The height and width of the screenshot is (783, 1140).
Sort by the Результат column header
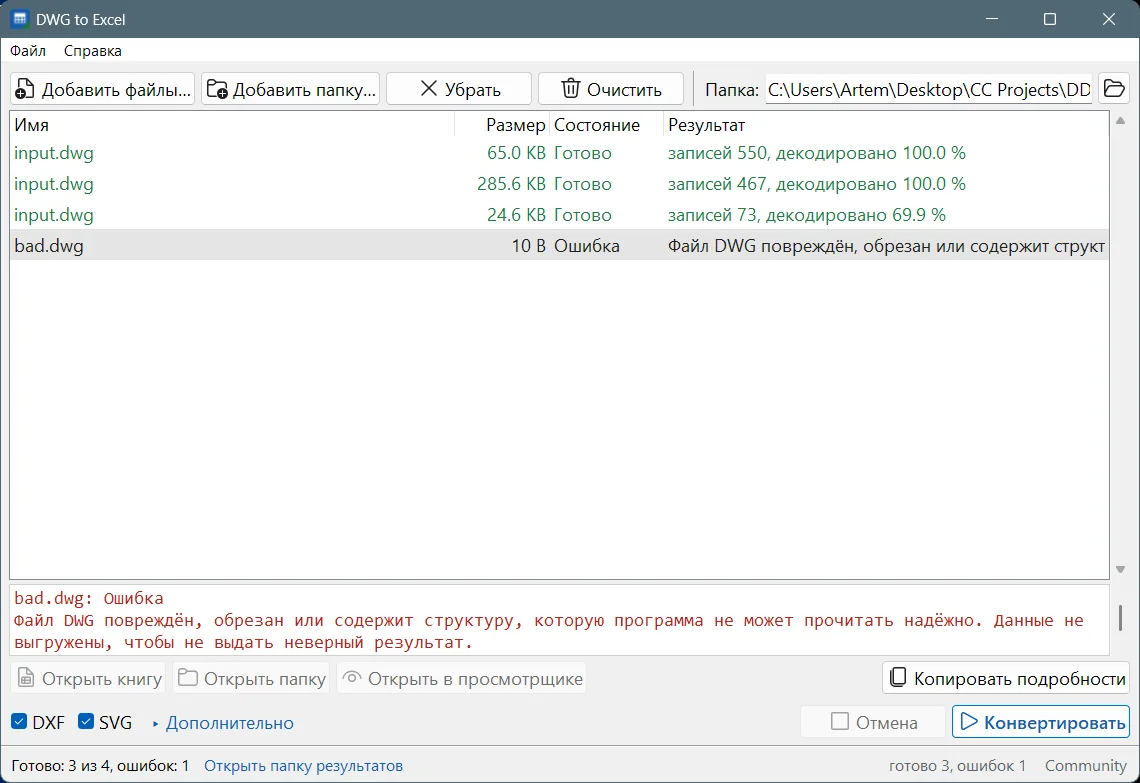tap(886, 125)
